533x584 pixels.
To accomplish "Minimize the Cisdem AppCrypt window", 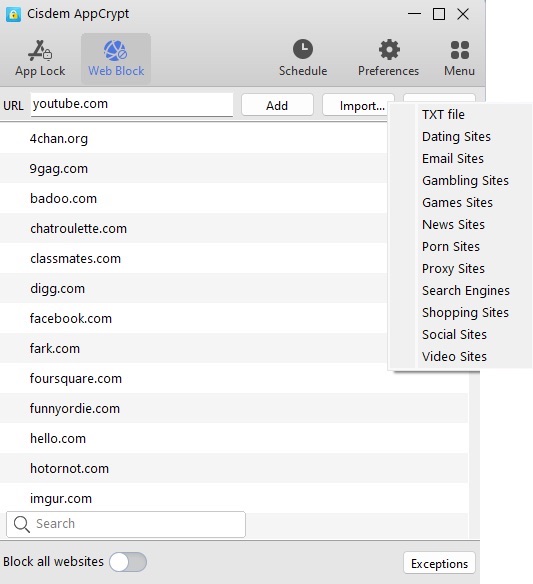I will (x=415, y=14).
